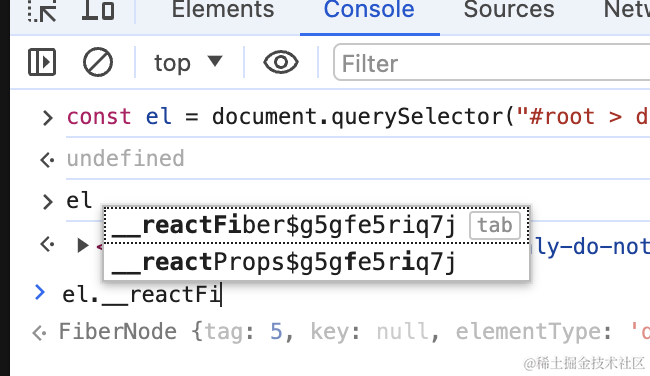Select __reactProps$g5gfe5riq7j autocomplete suggestion

[316, 262]
